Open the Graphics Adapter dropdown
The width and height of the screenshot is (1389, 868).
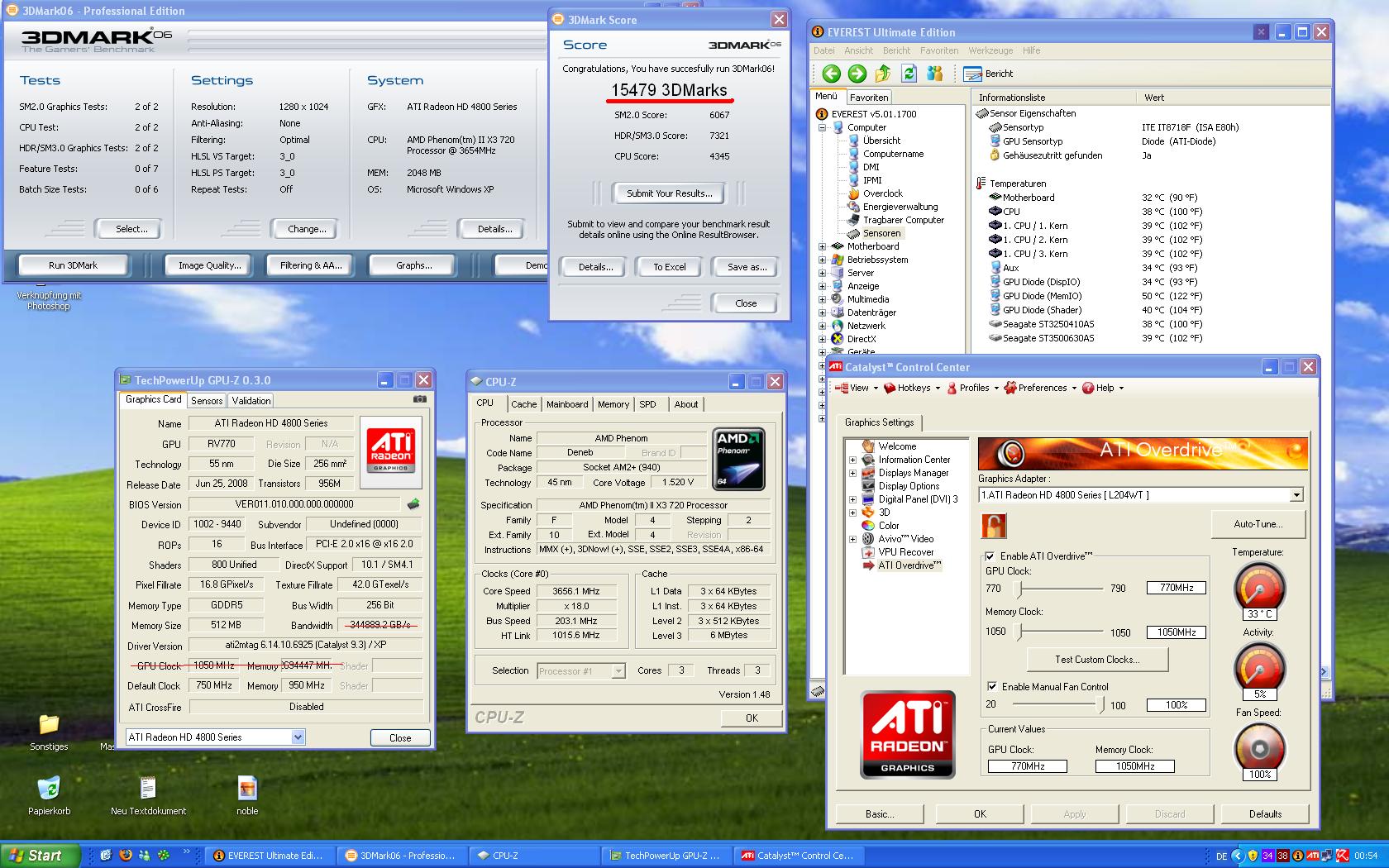pos(1296,495)
